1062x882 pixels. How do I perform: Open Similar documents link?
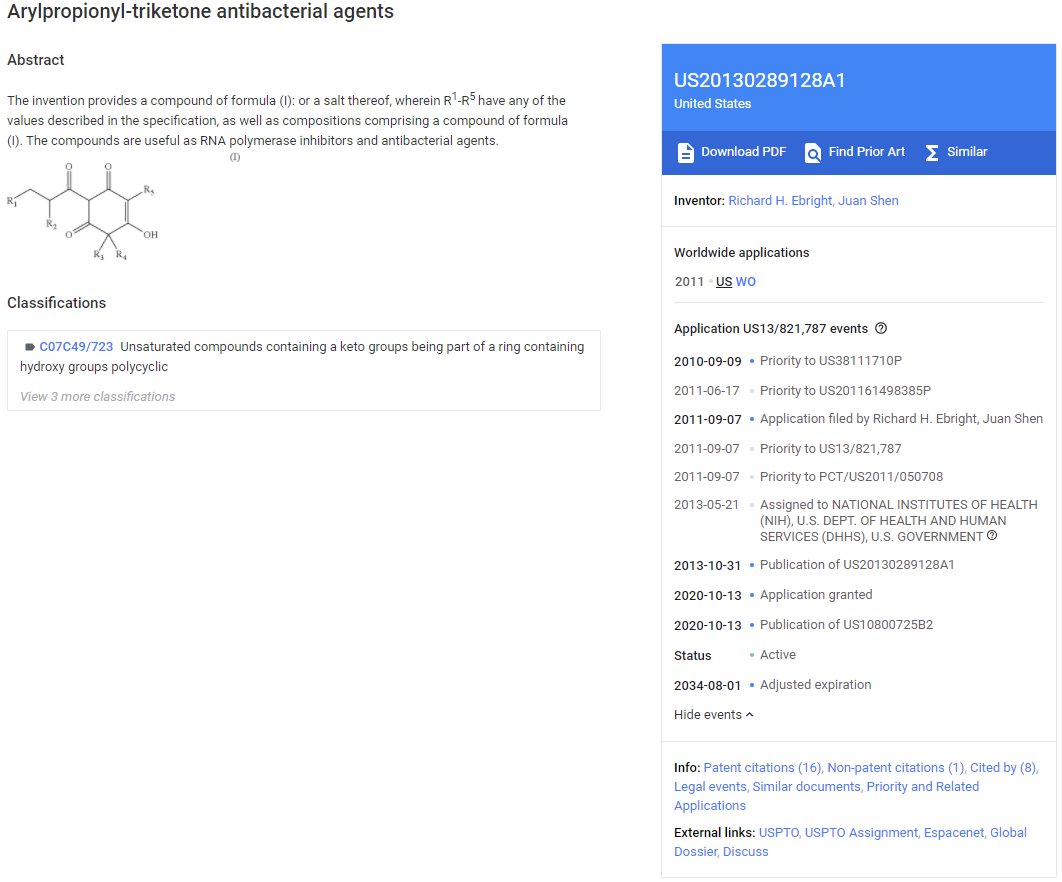click(807, 786)
